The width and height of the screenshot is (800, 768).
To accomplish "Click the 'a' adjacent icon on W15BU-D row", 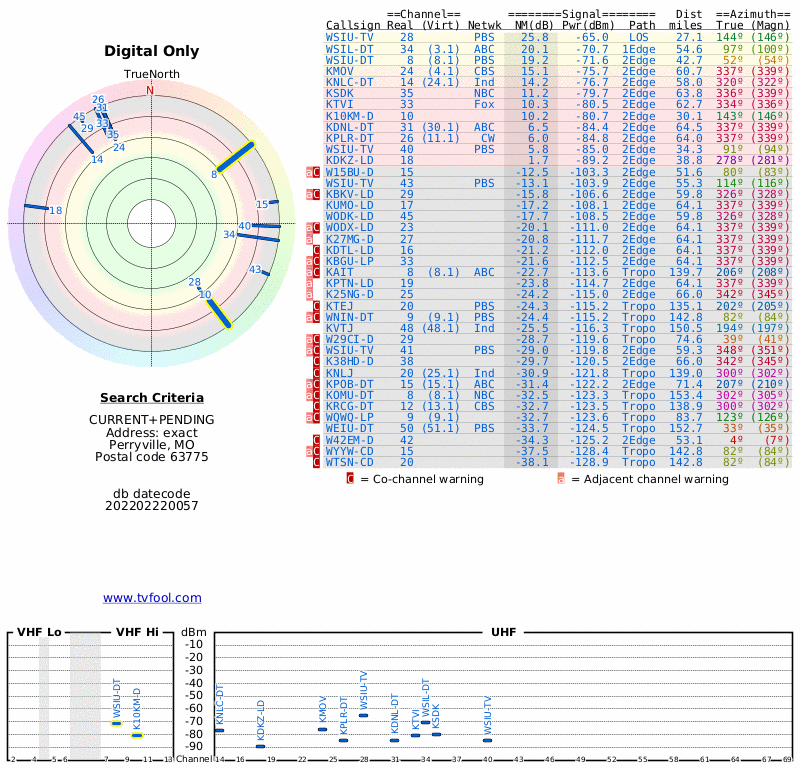I will tap(309, 172).
